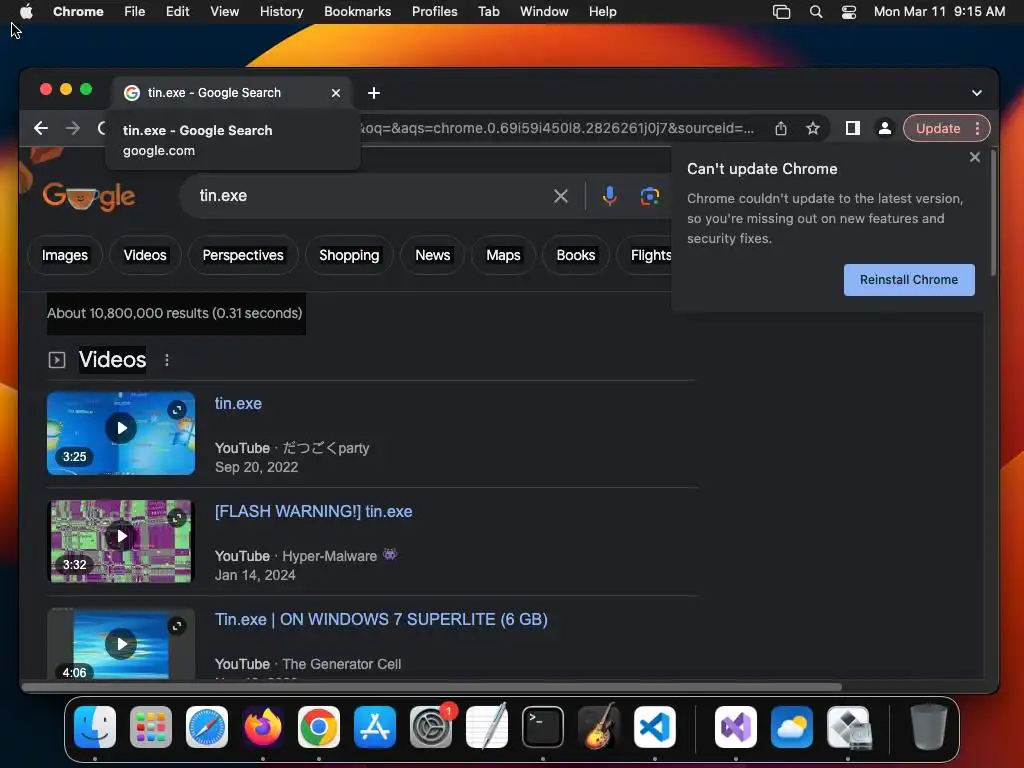Bookmark this page with the star icon

812,128
